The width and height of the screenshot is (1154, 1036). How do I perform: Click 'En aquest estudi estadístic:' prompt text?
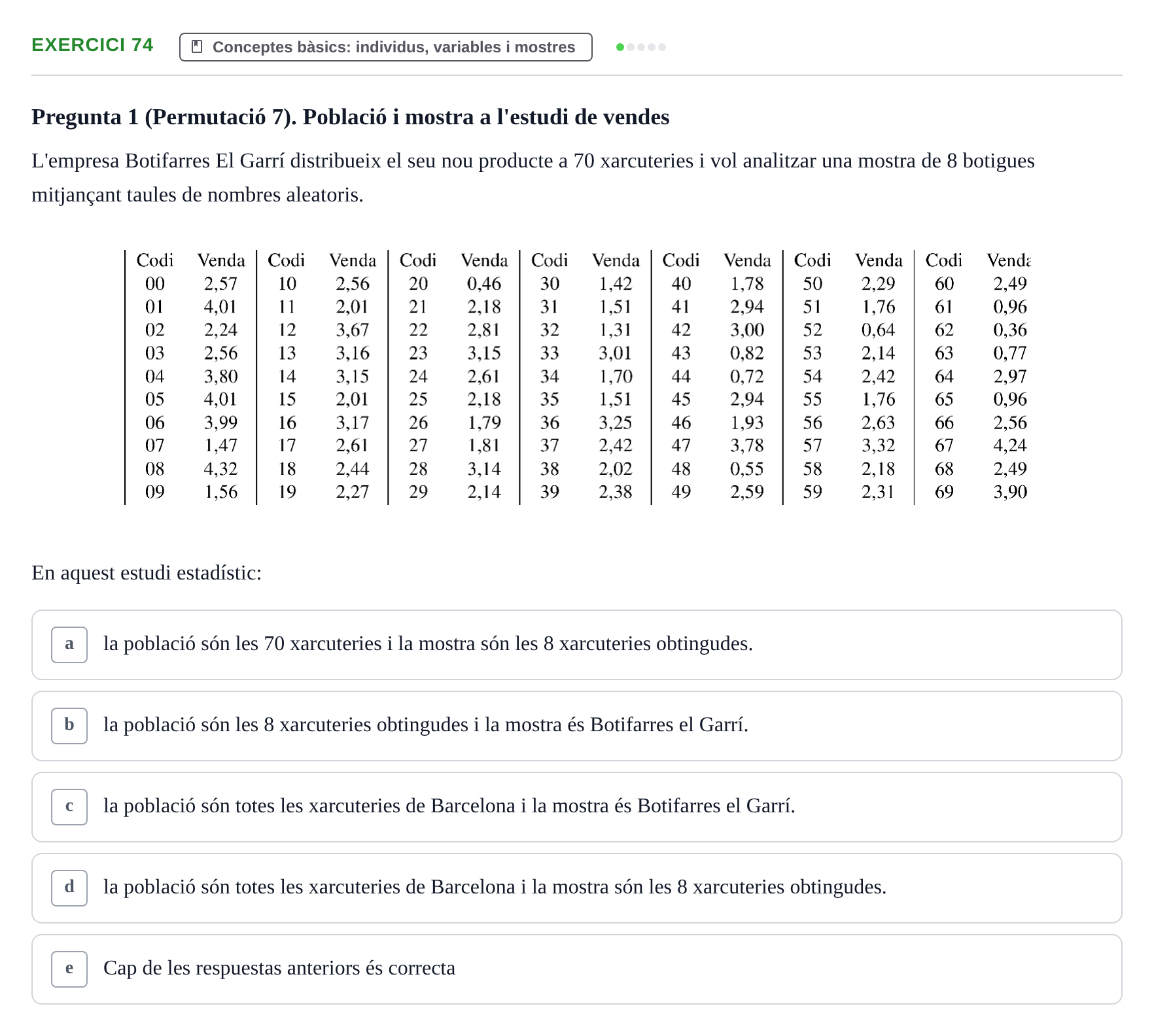(x=147, y=573)
